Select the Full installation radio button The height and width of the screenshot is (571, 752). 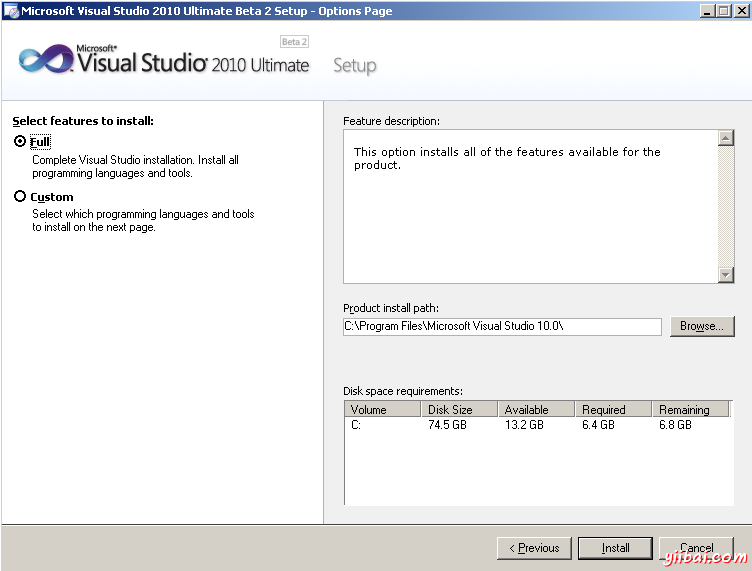click(20, 142)
